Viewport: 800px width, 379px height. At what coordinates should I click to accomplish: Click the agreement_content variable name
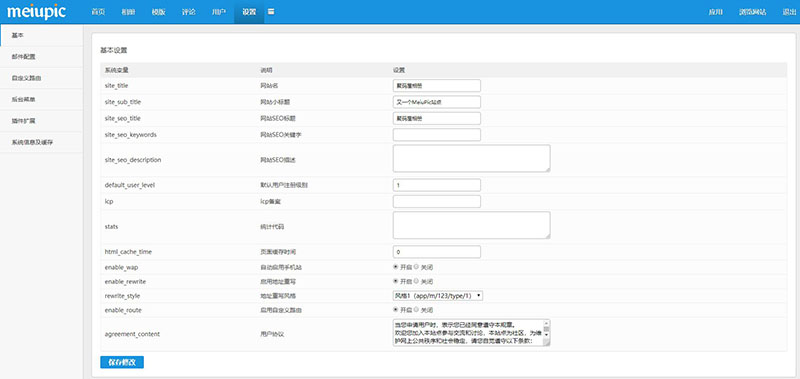point(132,334)
